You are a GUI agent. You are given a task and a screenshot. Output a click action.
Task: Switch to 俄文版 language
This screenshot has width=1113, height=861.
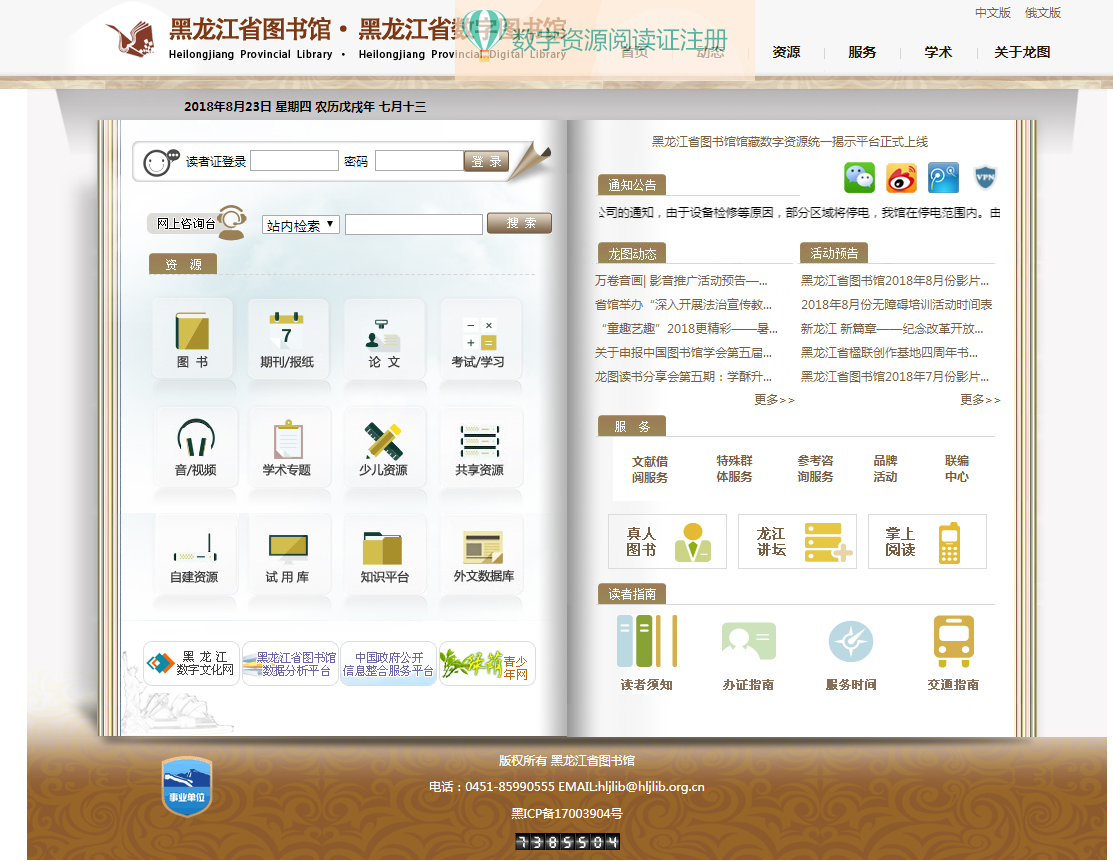pos(1043,13)
